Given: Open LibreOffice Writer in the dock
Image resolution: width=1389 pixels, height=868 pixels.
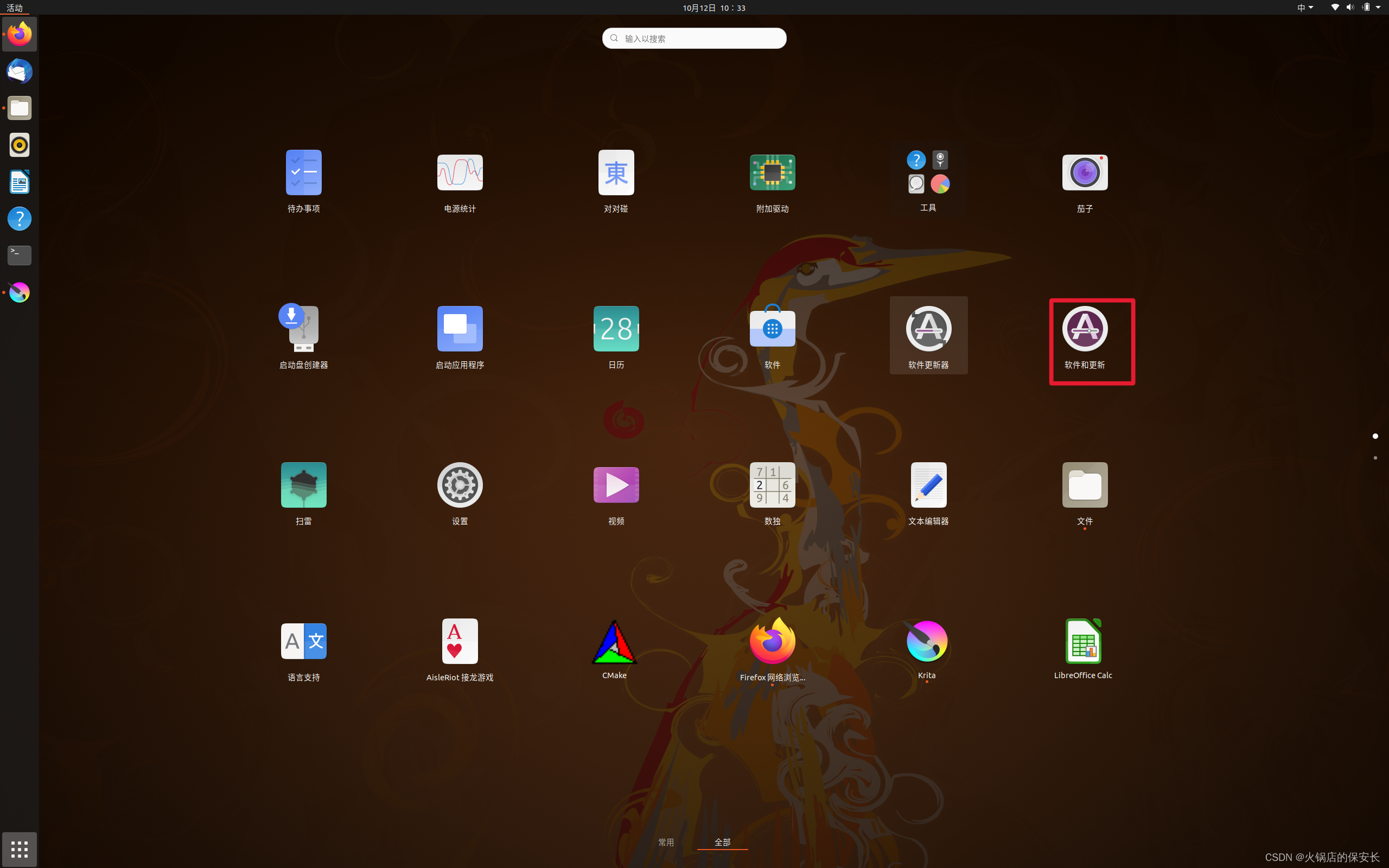Looking at the screenshot, I should (20, 182).
